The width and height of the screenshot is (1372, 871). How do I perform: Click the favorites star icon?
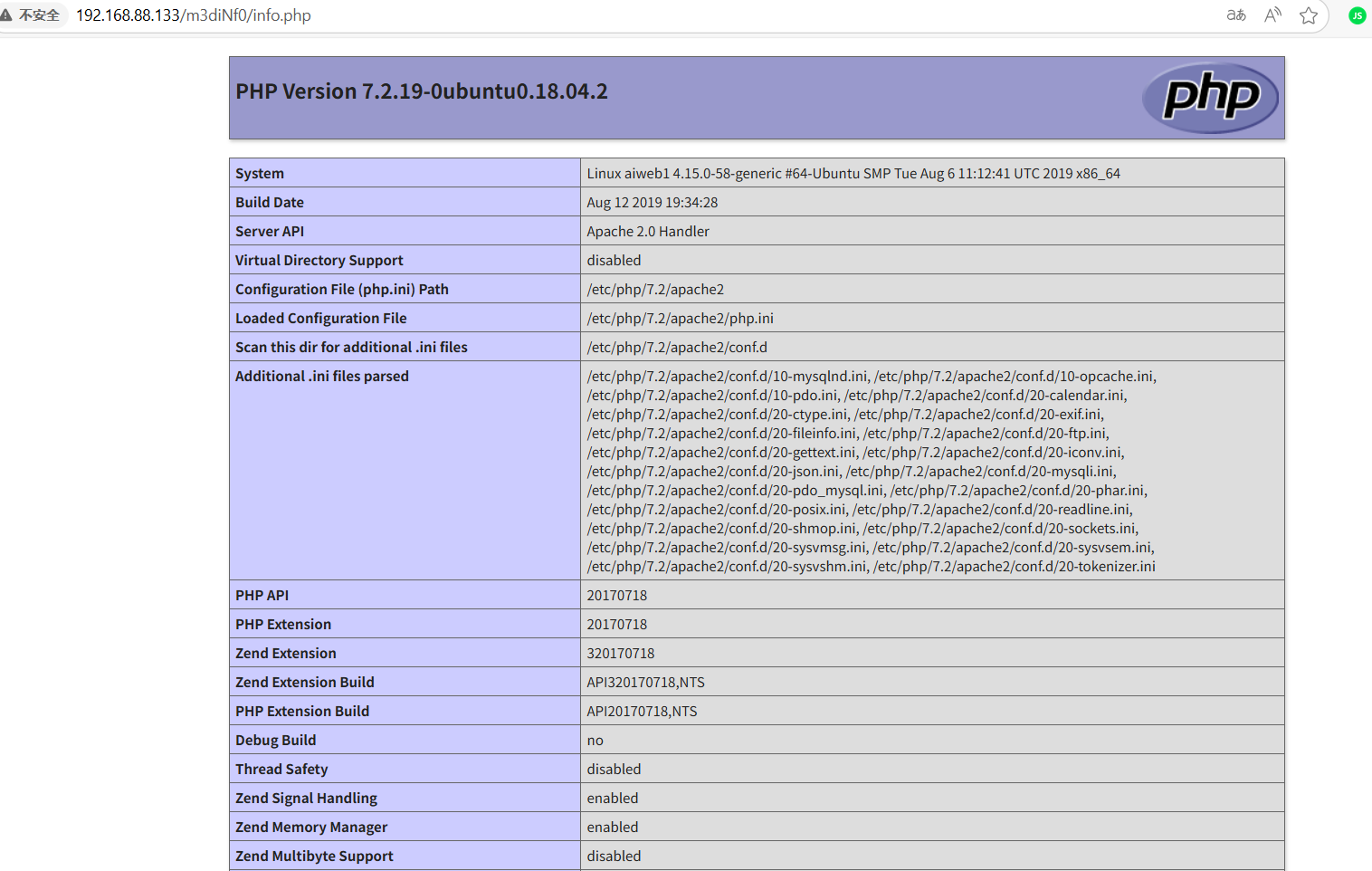[1309, 15]
